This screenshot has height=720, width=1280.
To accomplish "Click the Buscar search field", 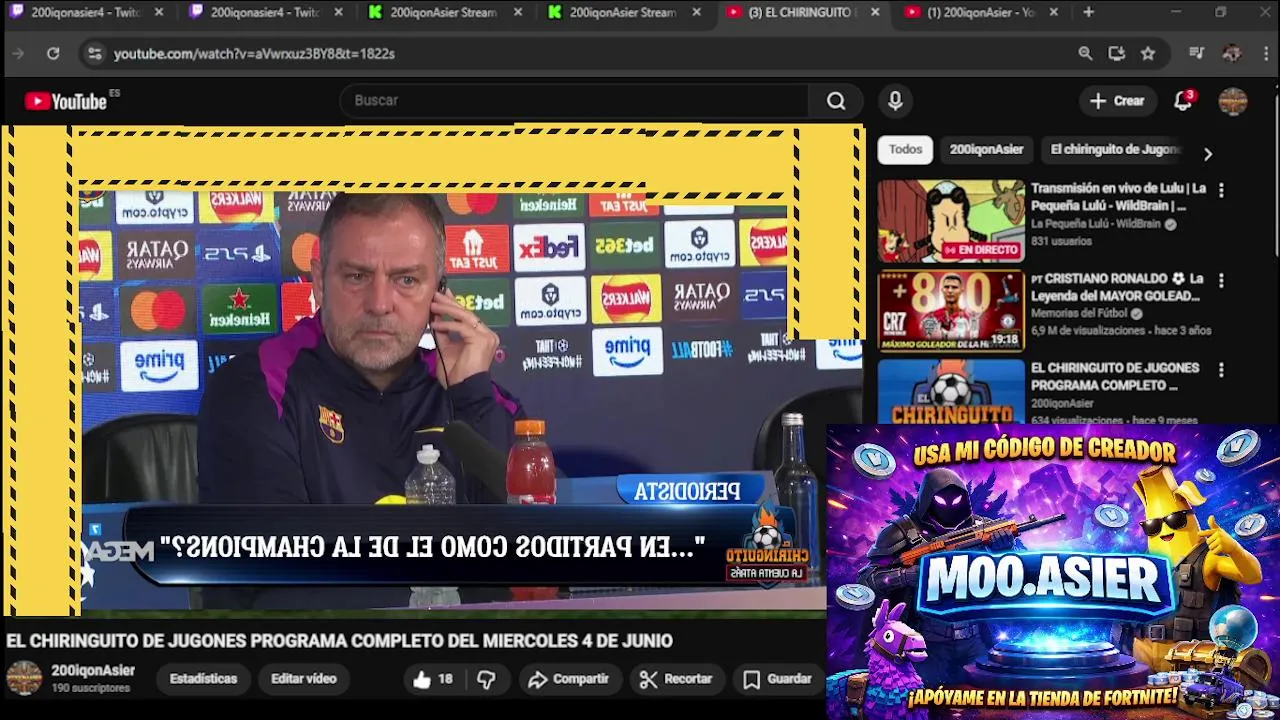I will [575, 100].
